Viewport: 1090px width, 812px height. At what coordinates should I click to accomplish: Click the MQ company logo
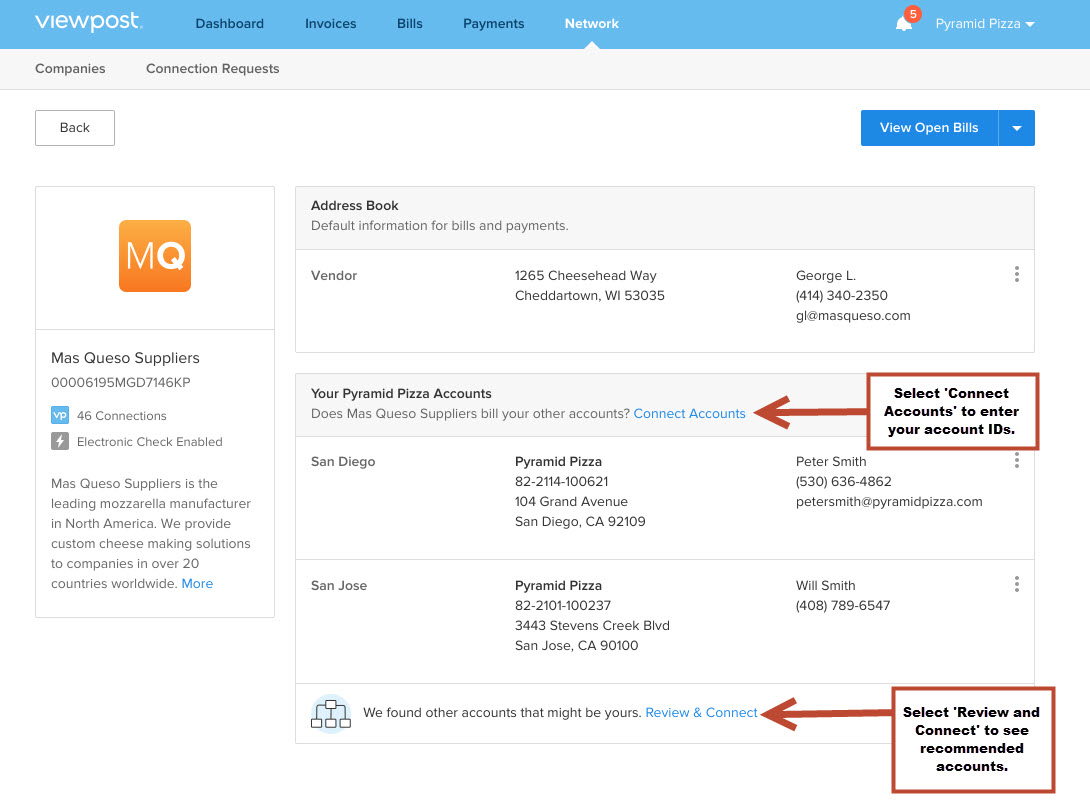tap(155, 256)
